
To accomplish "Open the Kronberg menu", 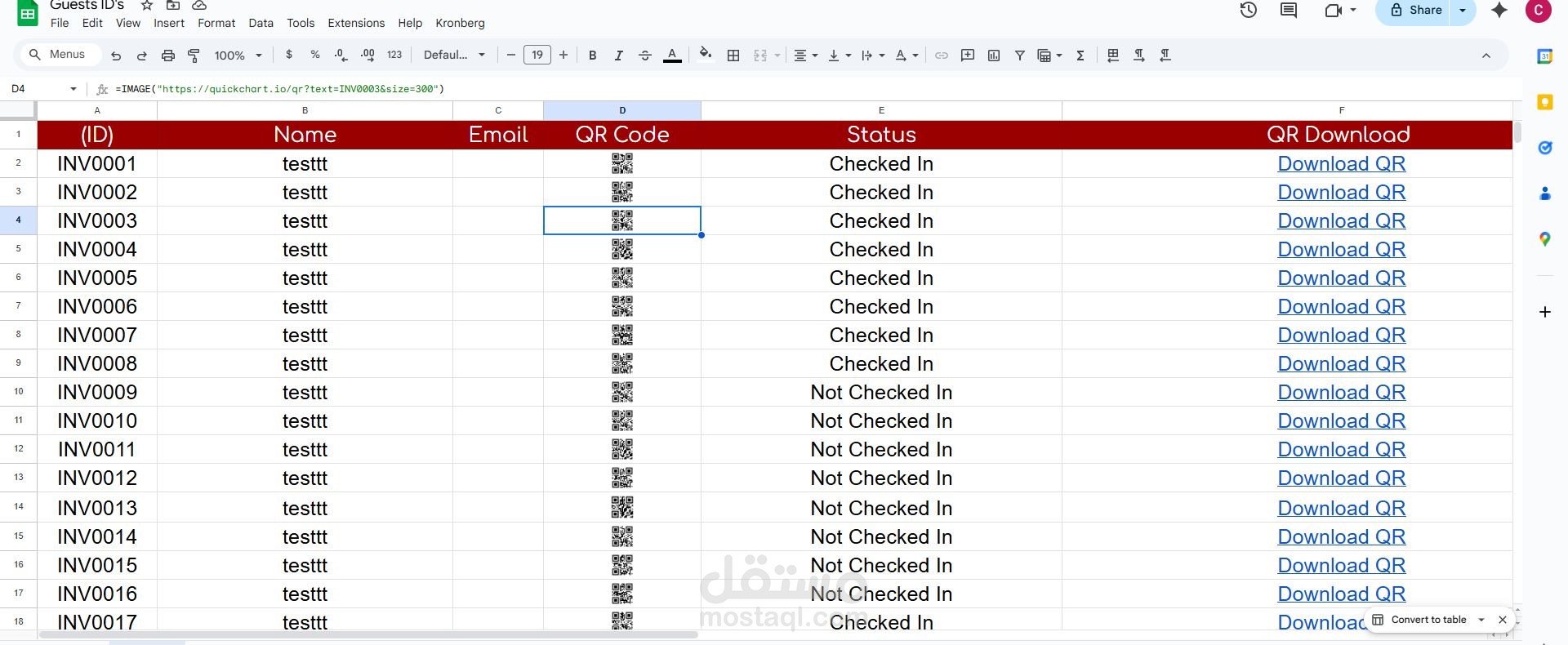I will tap(460, 23).
